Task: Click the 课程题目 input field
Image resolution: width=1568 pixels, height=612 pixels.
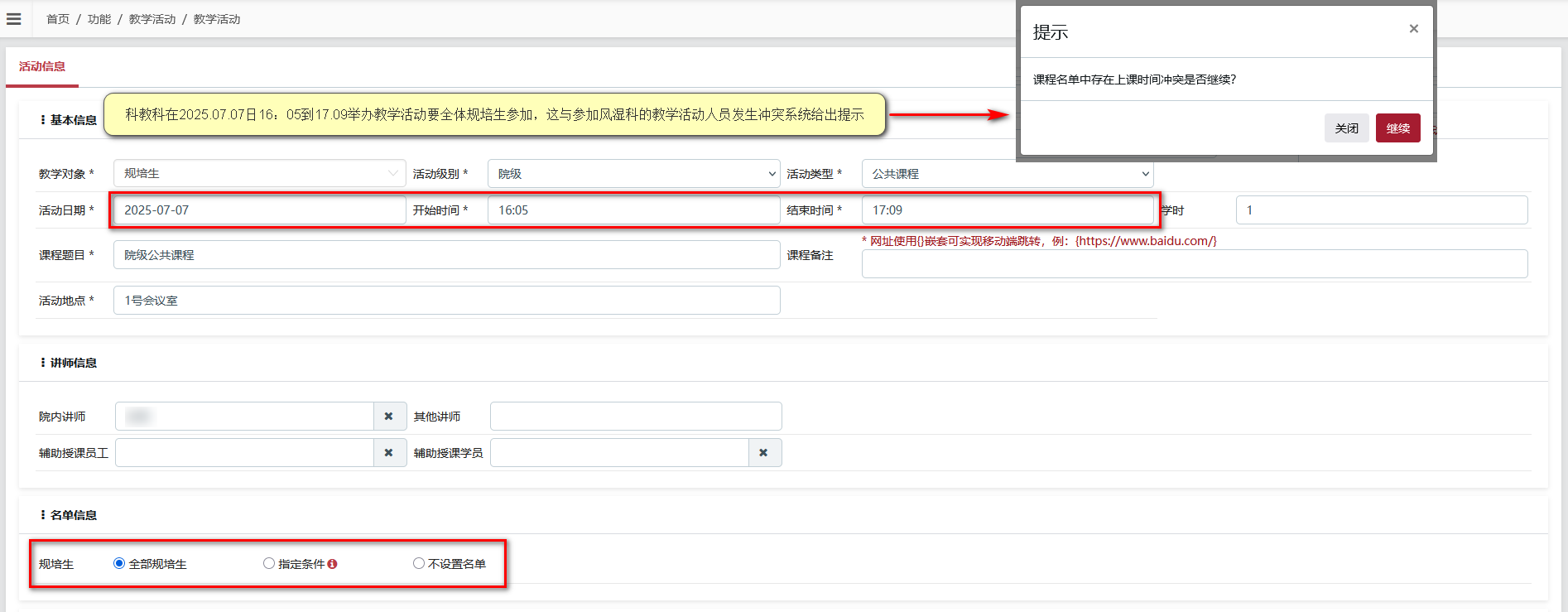Action: 447,255
